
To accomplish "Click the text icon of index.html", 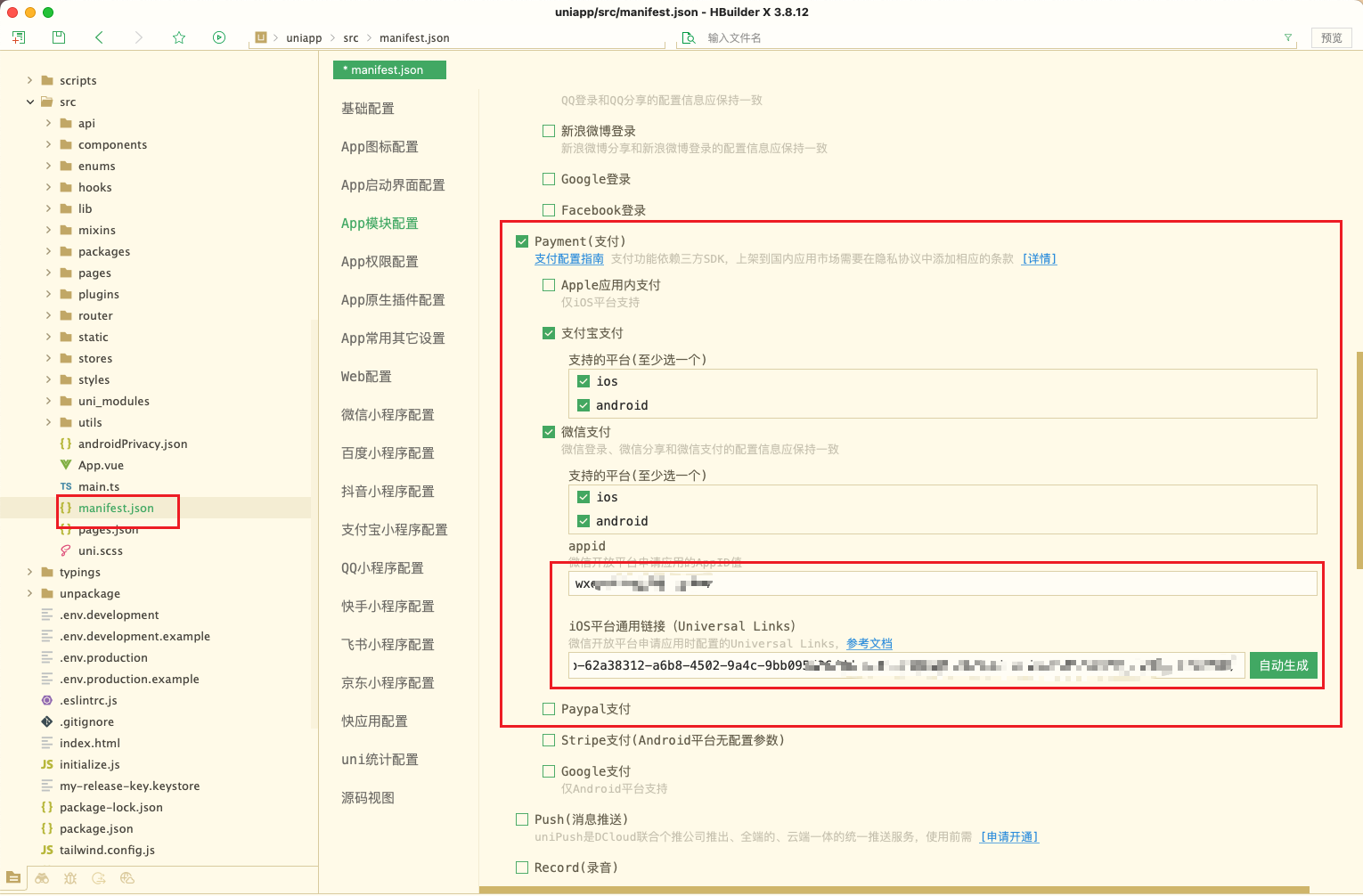I will 47,743.
